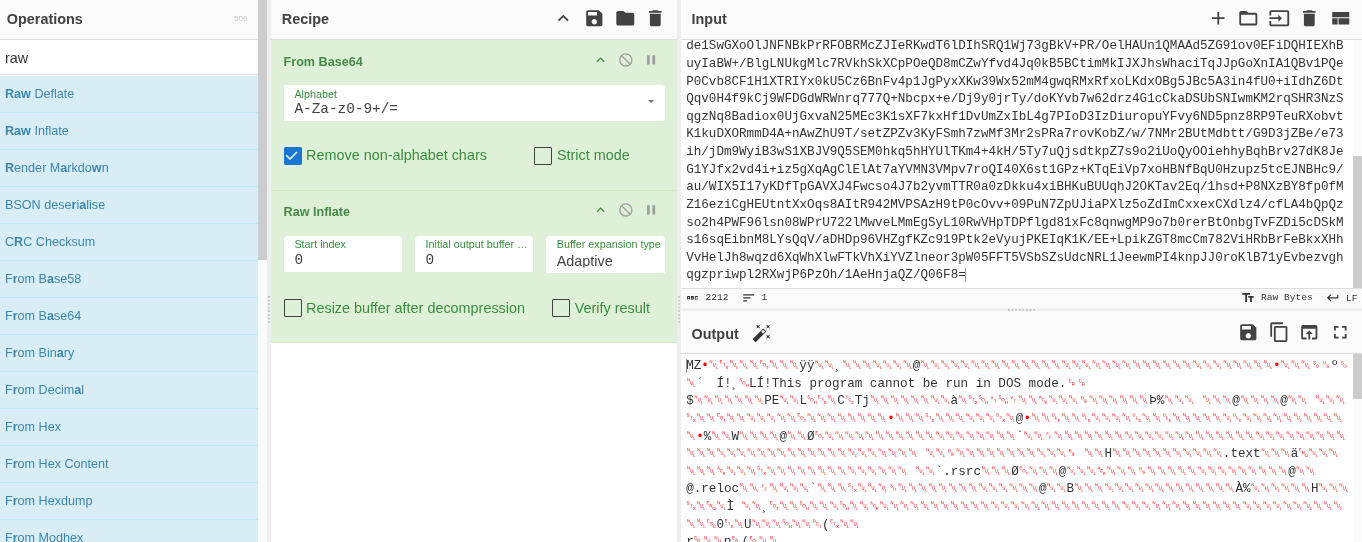Viewport: 1362px width, 542px height.
Task: Select the BSON deserialise operation
Action: coord(129,205)
